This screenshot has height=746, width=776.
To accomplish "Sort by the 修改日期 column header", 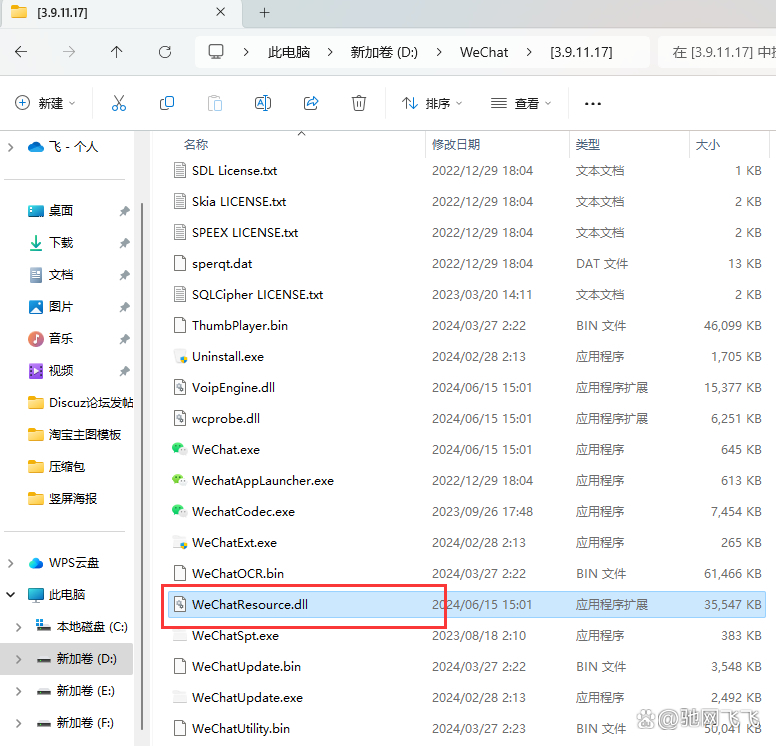I will 456,145.
